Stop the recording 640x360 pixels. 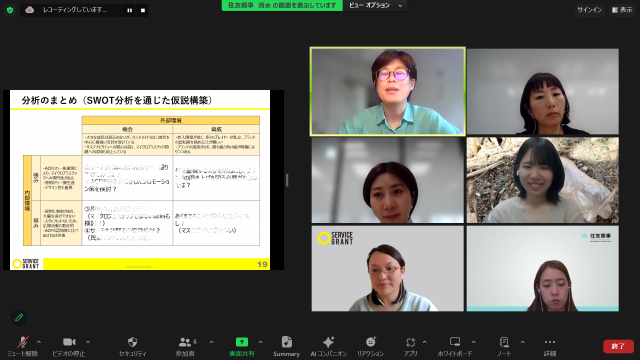(143, 10)
